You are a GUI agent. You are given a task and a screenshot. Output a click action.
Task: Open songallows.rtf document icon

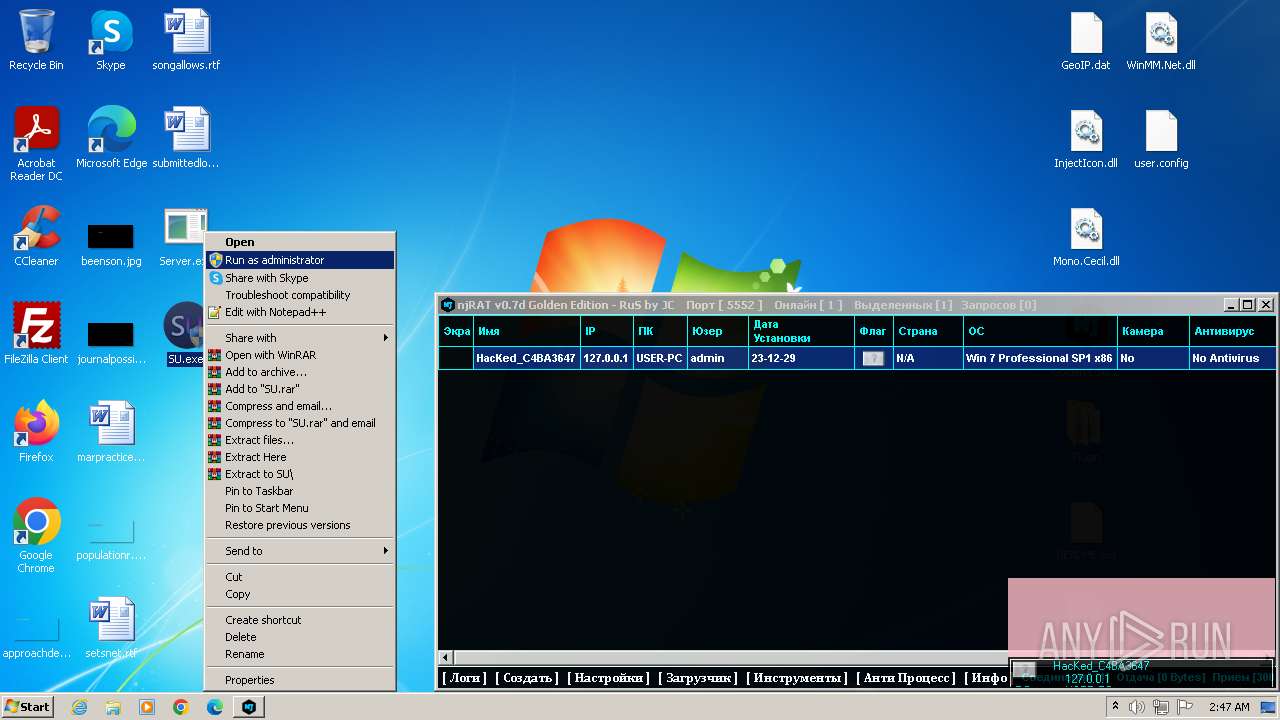[x=186, y=41]
